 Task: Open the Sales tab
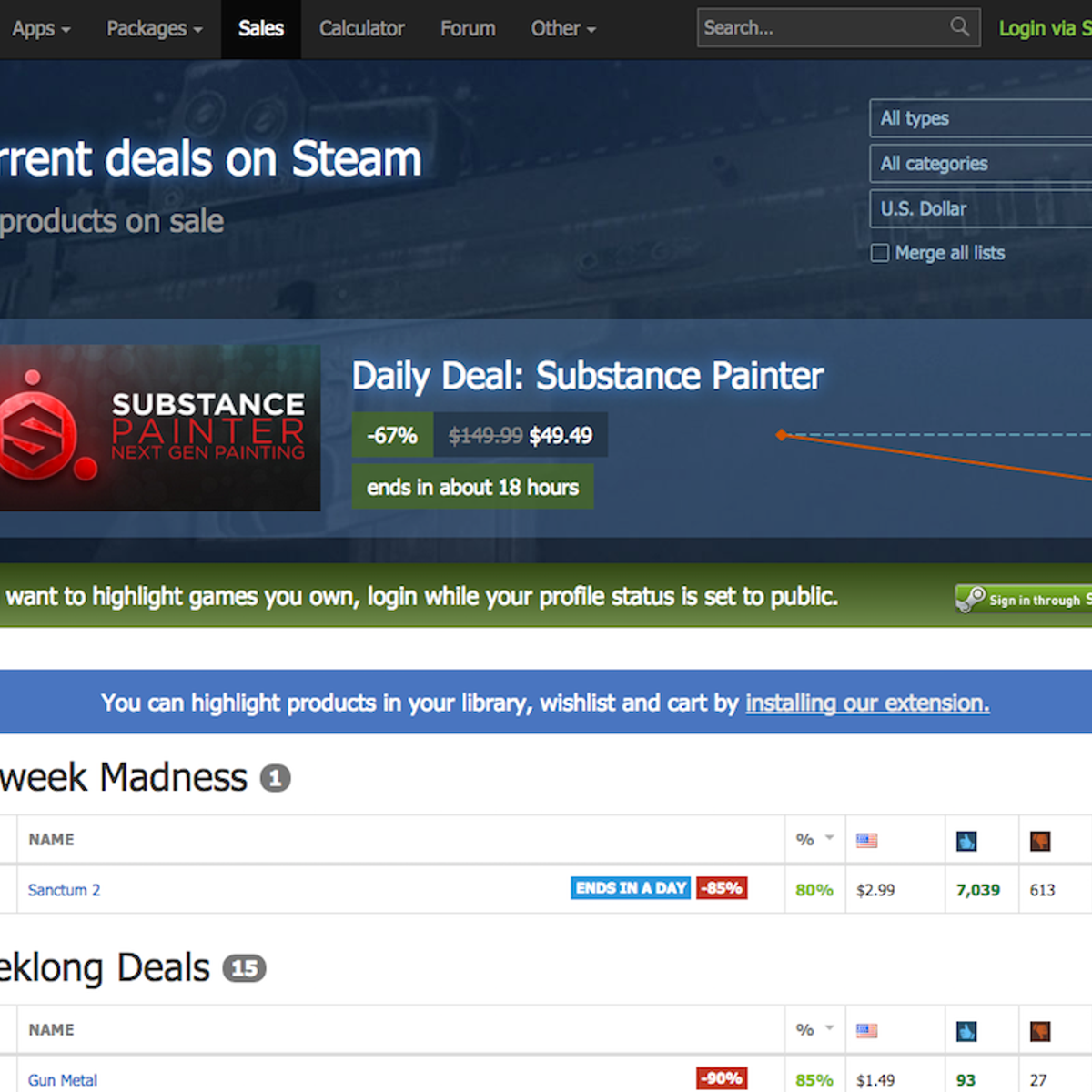point(261,28)
